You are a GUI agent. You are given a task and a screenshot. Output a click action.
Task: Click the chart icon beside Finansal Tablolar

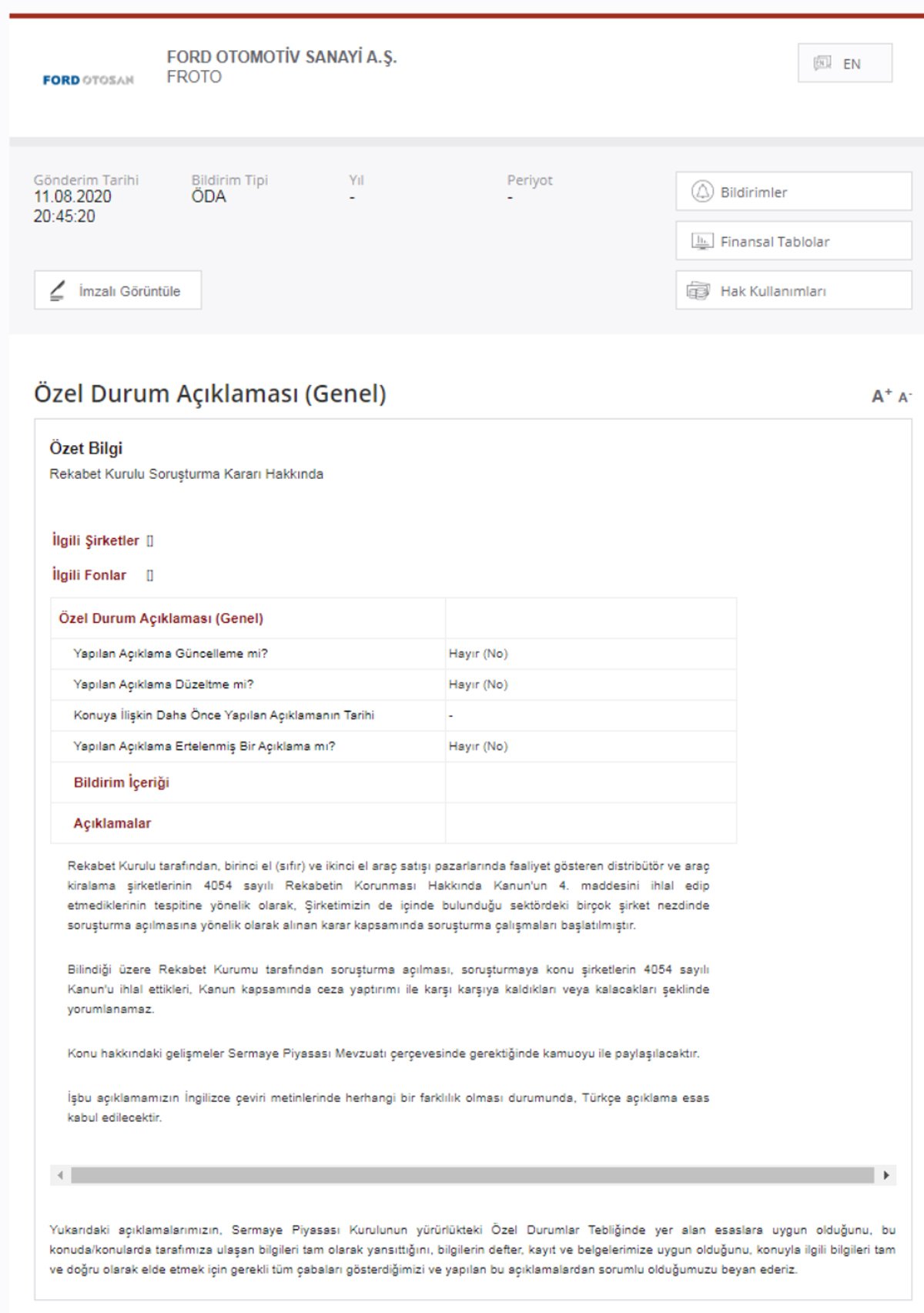point(701,241)
